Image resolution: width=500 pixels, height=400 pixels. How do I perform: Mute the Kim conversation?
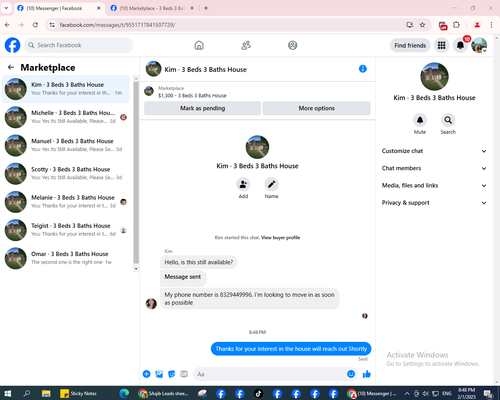click(420, 120)
